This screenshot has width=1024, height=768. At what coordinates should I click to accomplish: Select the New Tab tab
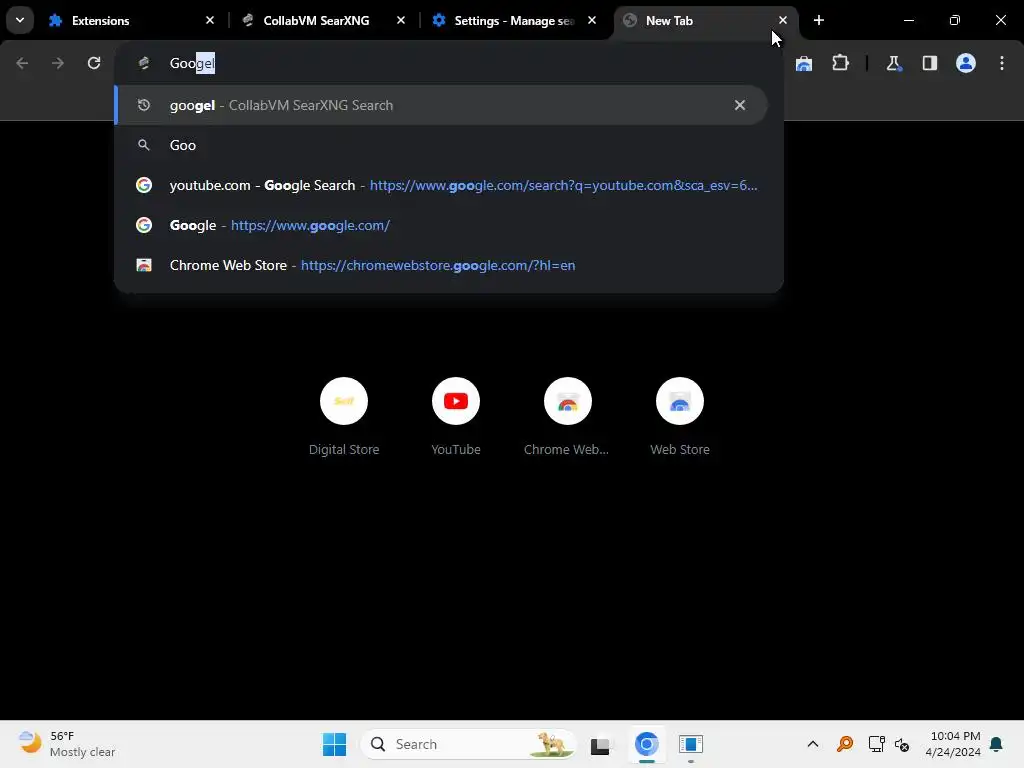(705, 21)
